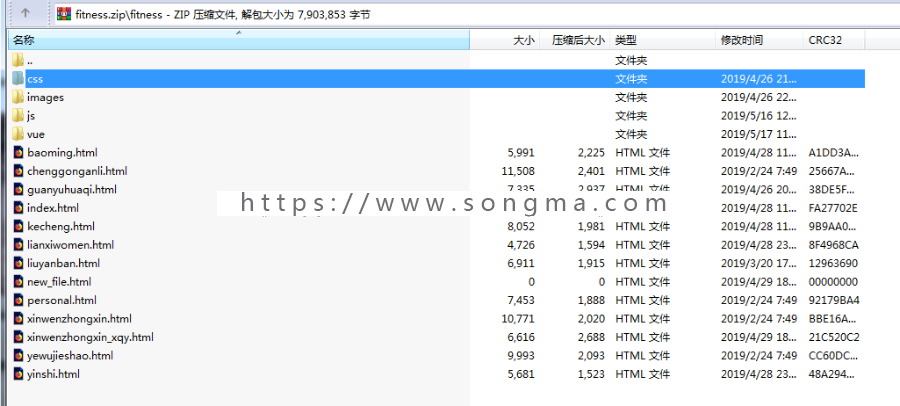The height and width of the screenshot is (406, 900).
Task: Select the css folder name
Action: coord(34,79)
